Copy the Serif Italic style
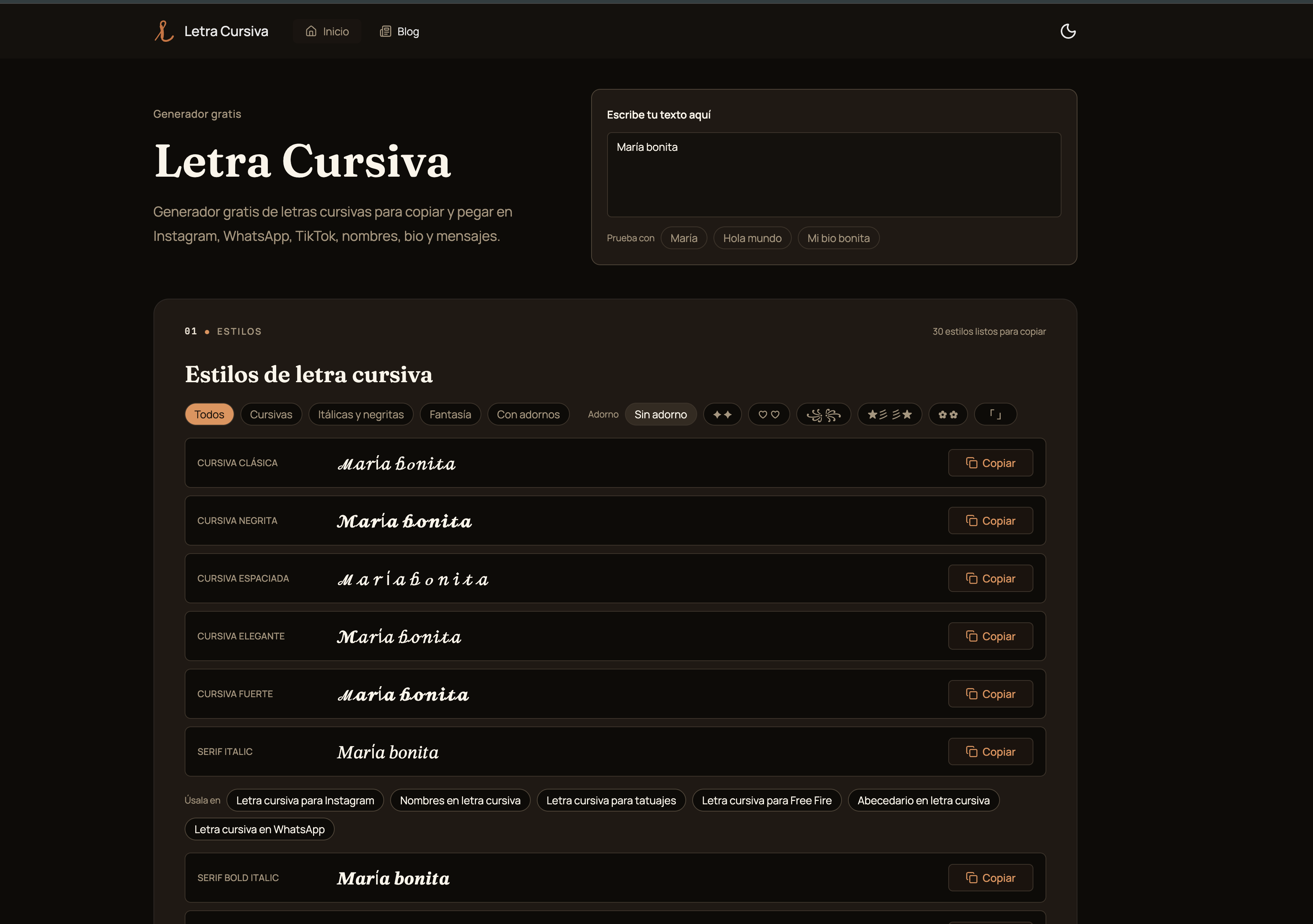The height and width of the screenshot is (924, 1313). 990,752
